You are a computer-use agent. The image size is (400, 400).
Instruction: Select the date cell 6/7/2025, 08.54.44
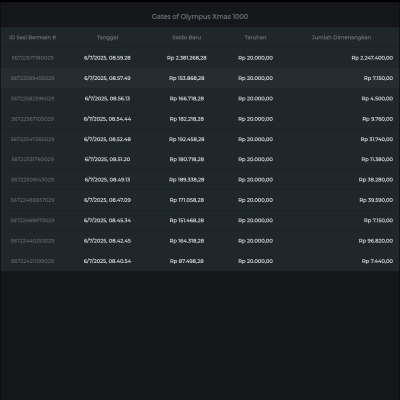(107, 119)
